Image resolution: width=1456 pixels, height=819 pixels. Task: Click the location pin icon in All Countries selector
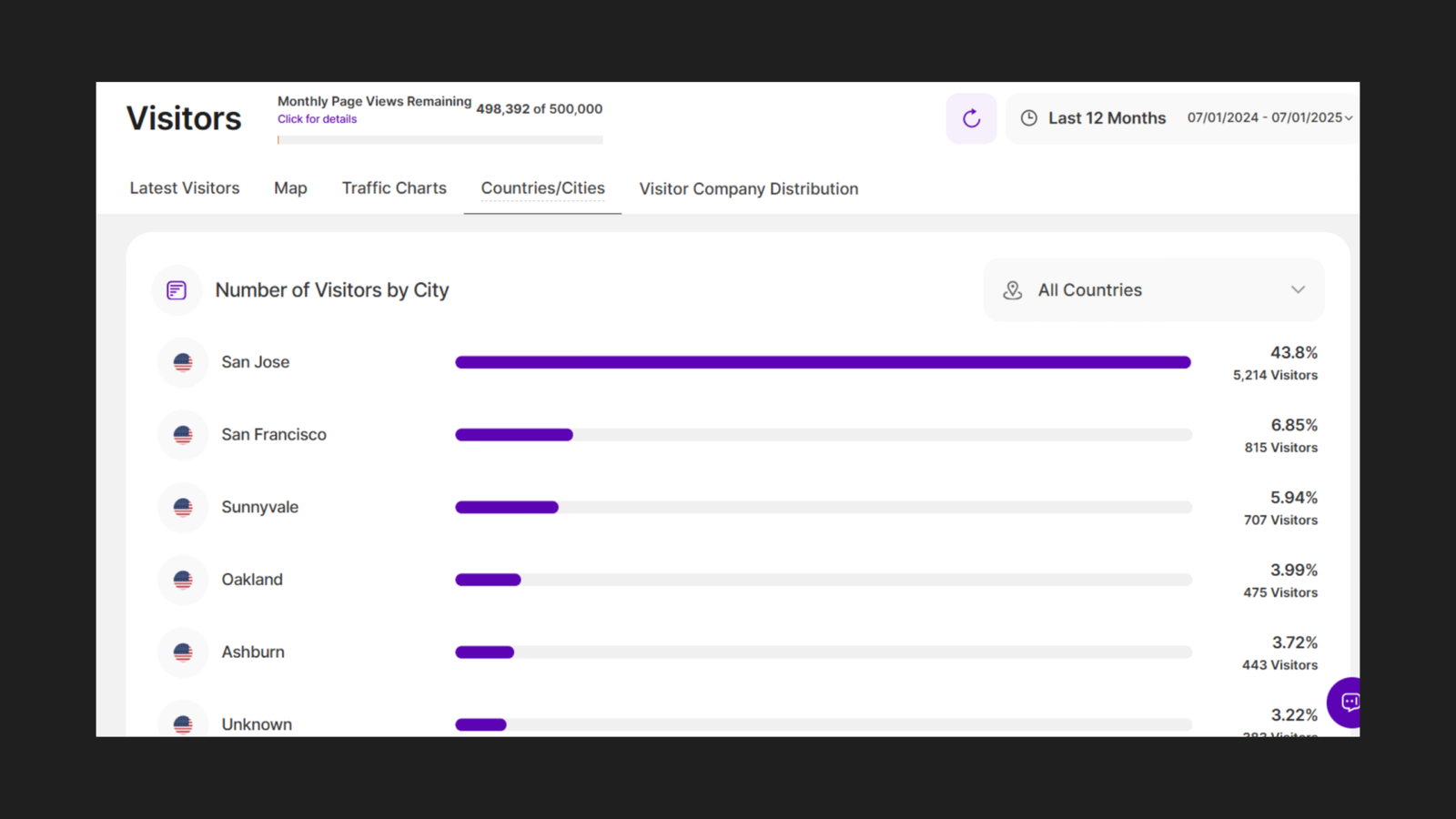[x=1012, y=289]
